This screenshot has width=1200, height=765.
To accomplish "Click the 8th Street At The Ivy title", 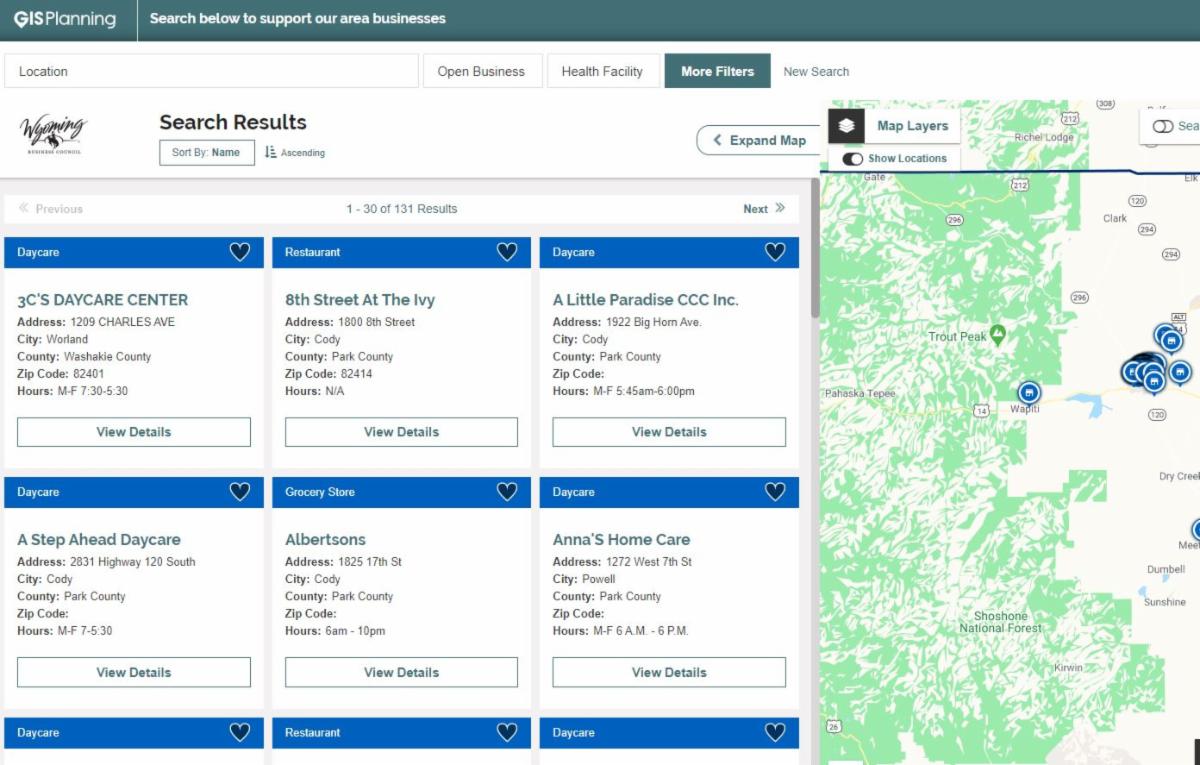I will pos(360,300).
